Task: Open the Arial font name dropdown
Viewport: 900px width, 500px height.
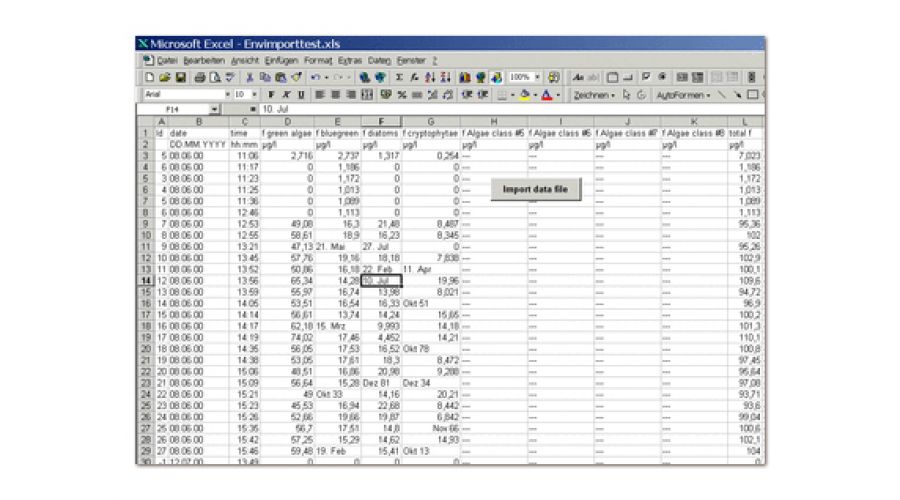Action: click(x=228, y=95)
